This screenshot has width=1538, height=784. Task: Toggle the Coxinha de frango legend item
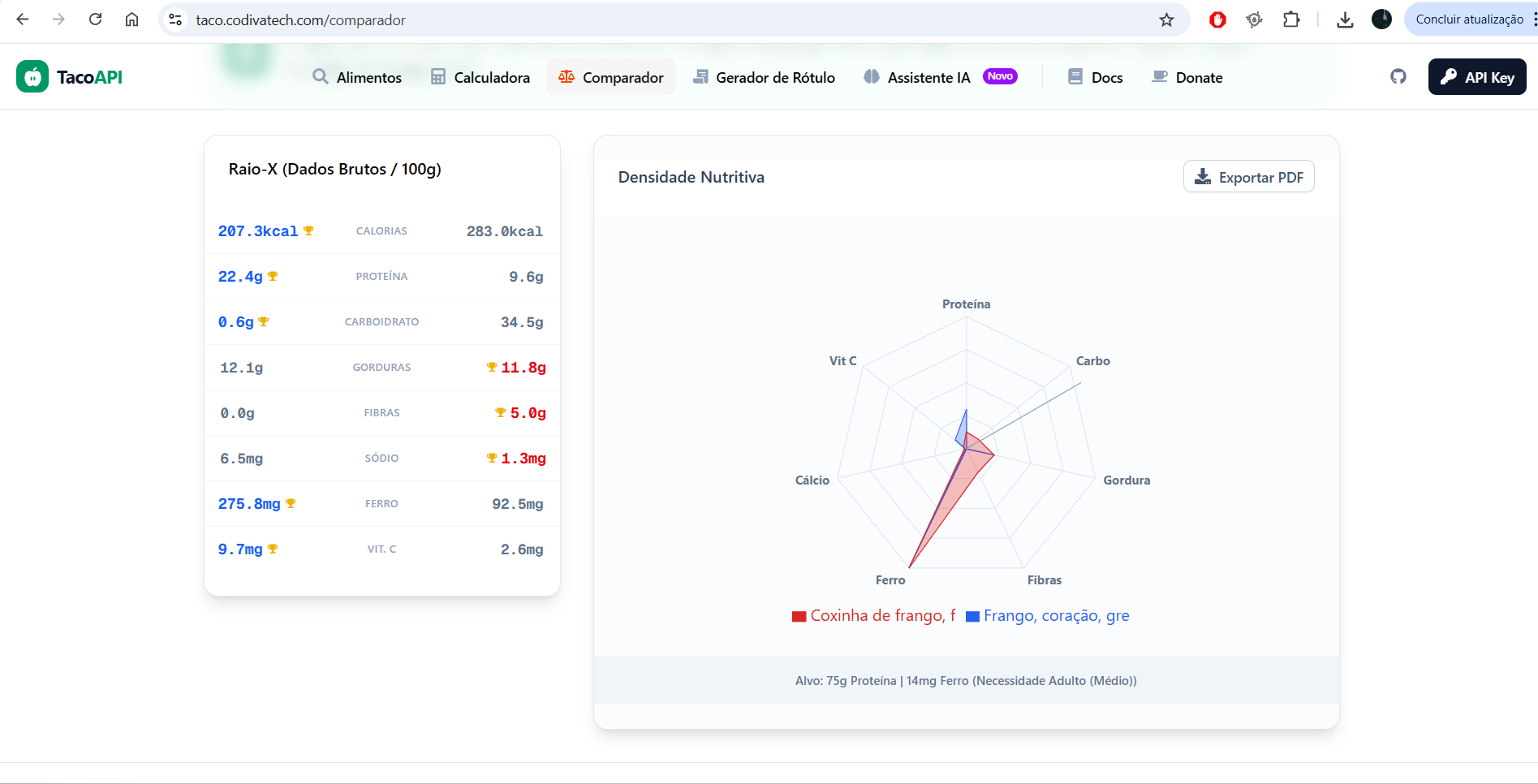(873, 616)
